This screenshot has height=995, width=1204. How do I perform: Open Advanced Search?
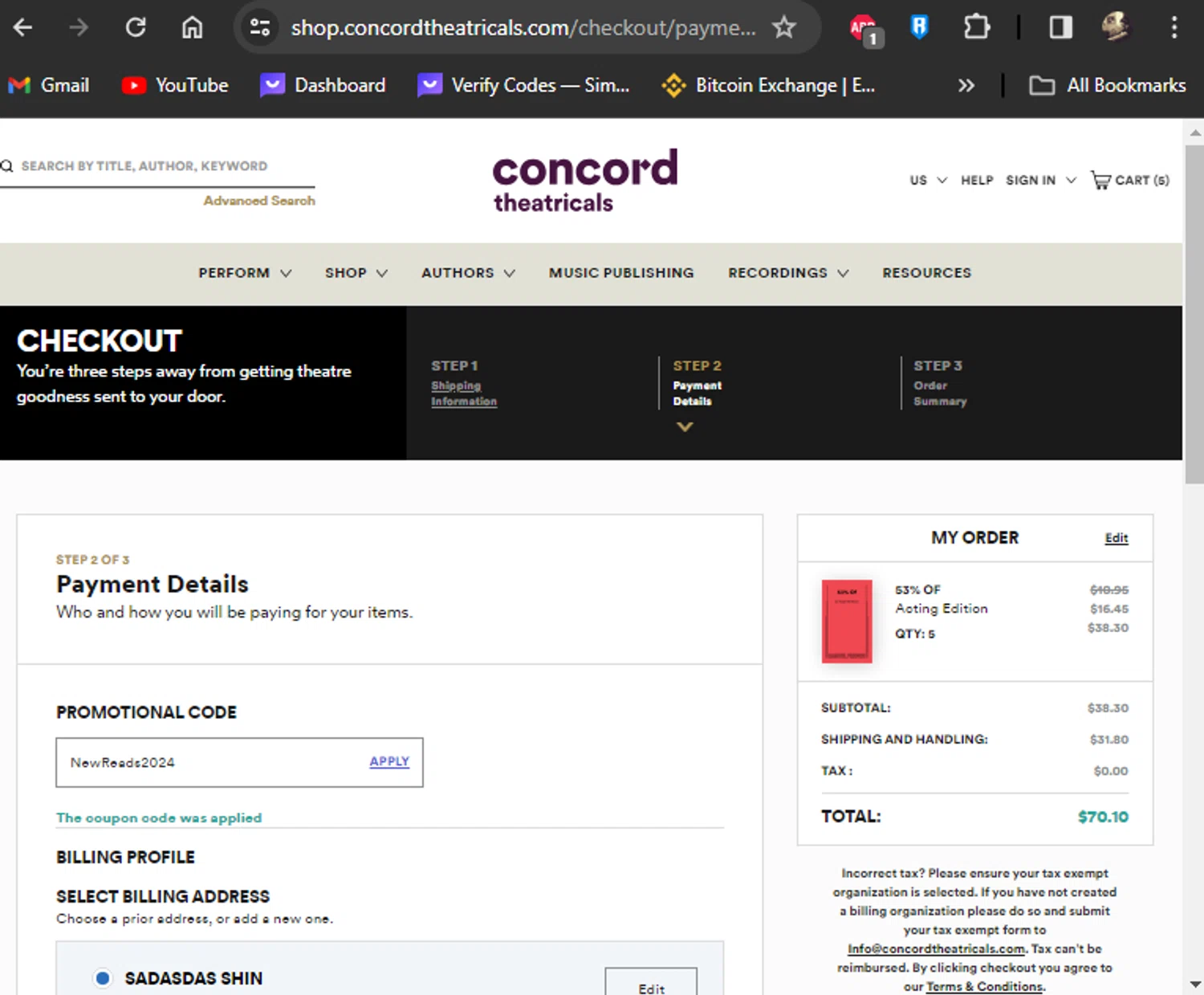[x=258, y=201]
